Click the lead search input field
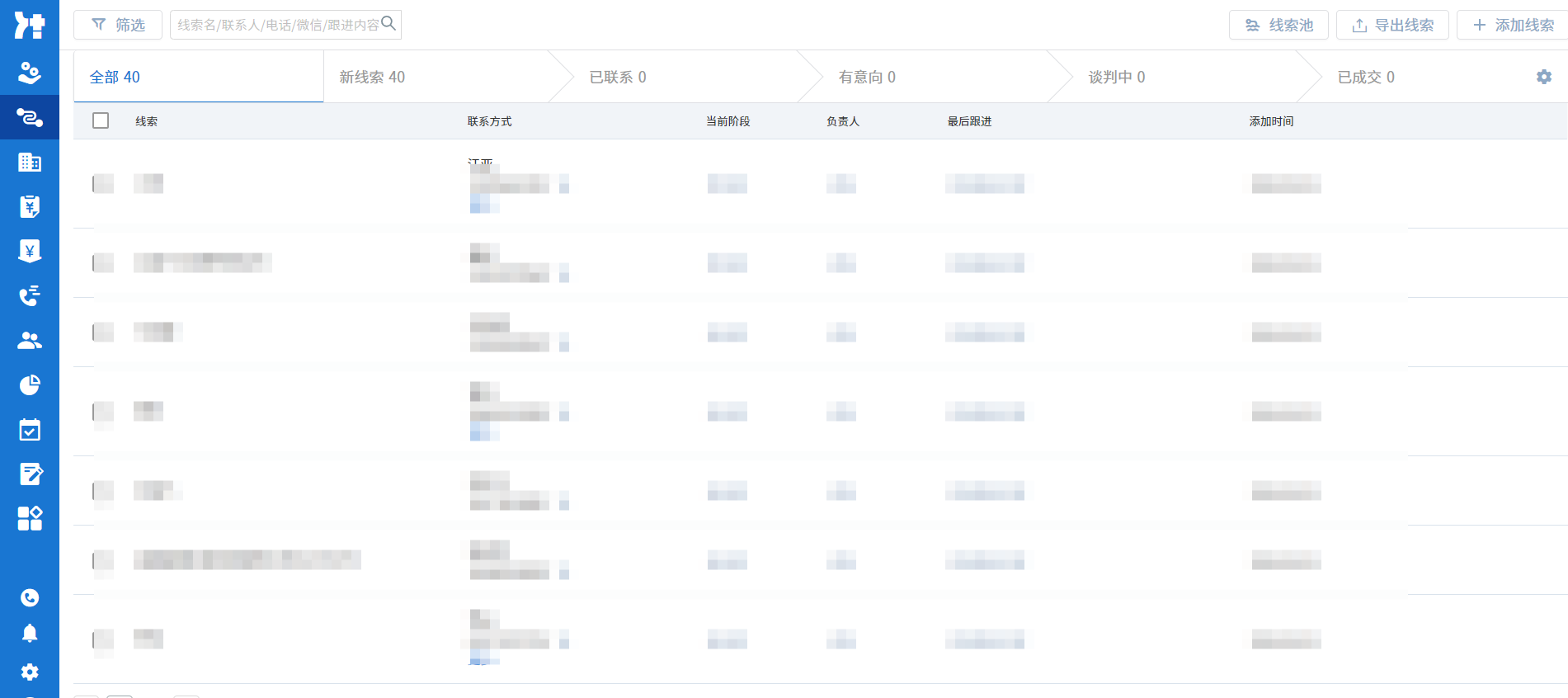 [278, 25]
